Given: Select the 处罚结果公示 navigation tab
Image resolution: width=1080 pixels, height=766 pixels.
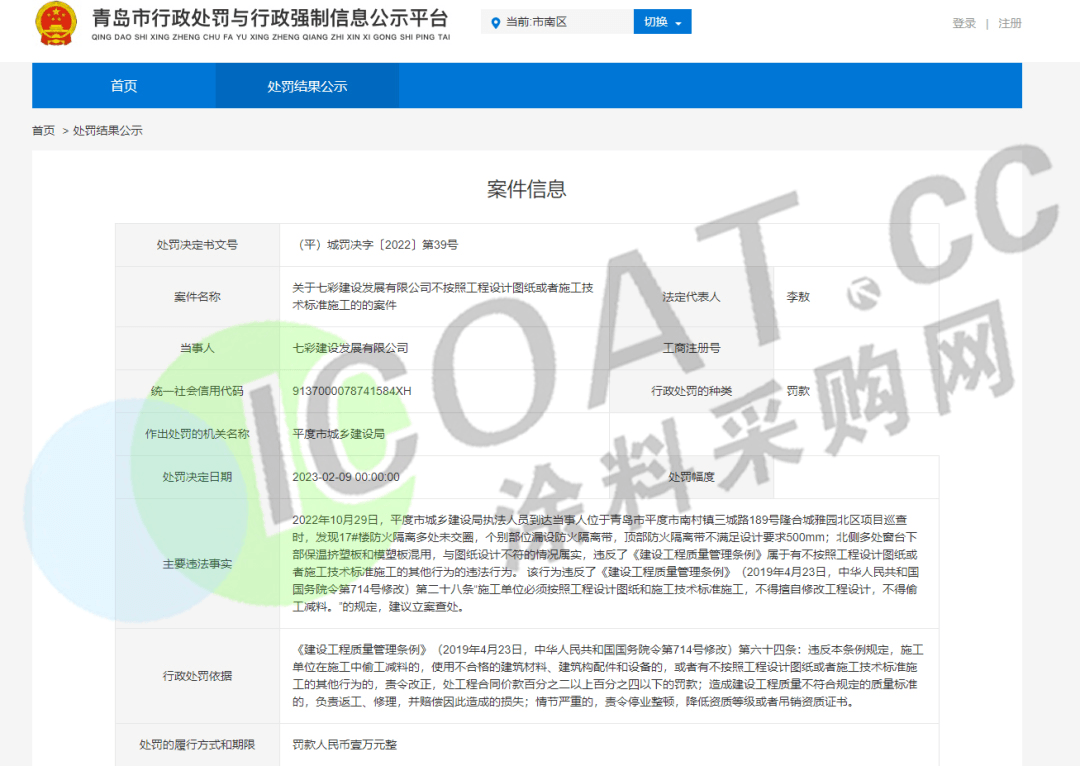Looking at the screenshot, I should (x=307, y=86).
